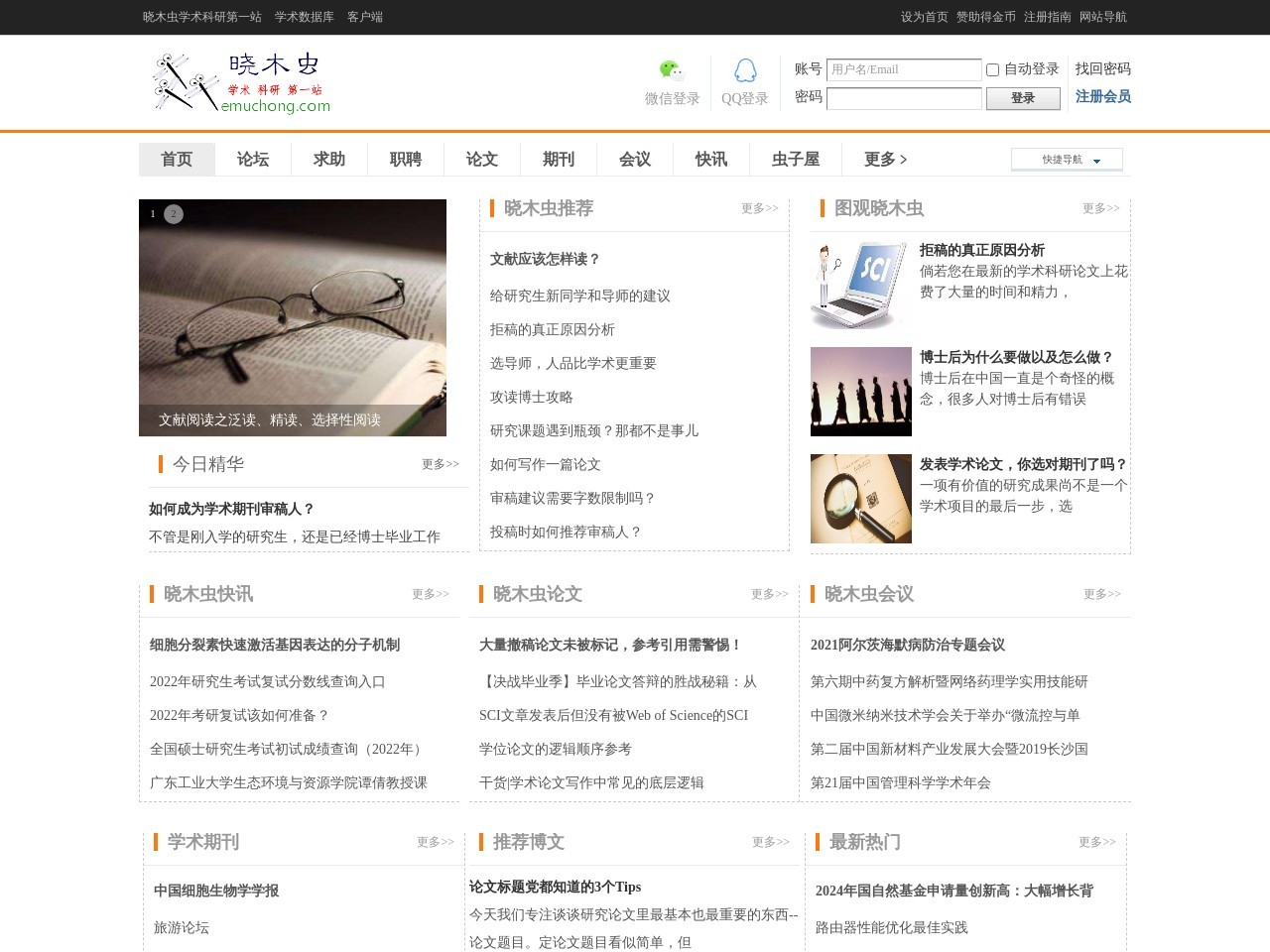Open the SCI laptop thumbnail image

click(860, 285)
